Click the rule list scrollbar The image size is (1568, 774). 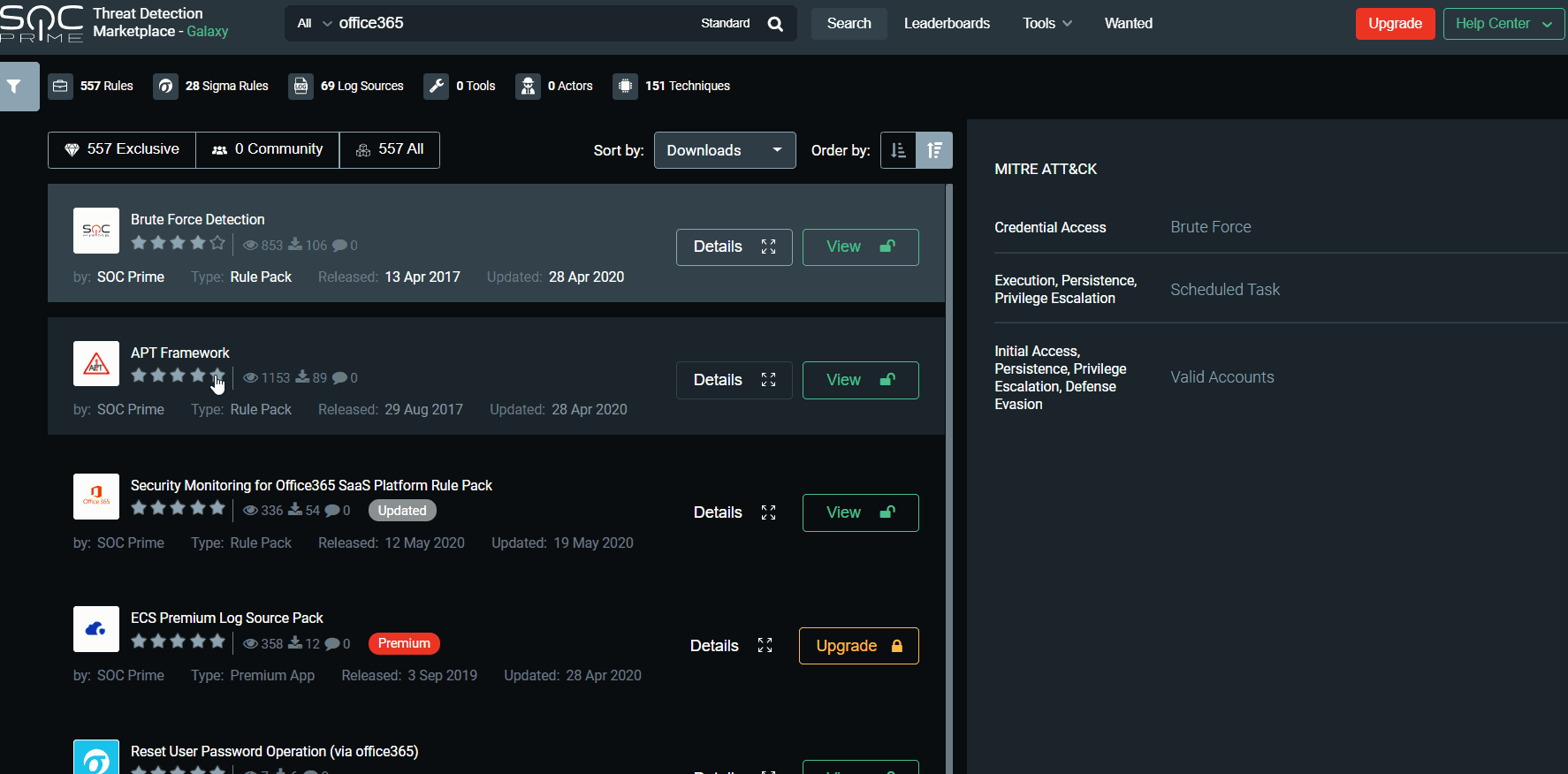coord(949,477)
